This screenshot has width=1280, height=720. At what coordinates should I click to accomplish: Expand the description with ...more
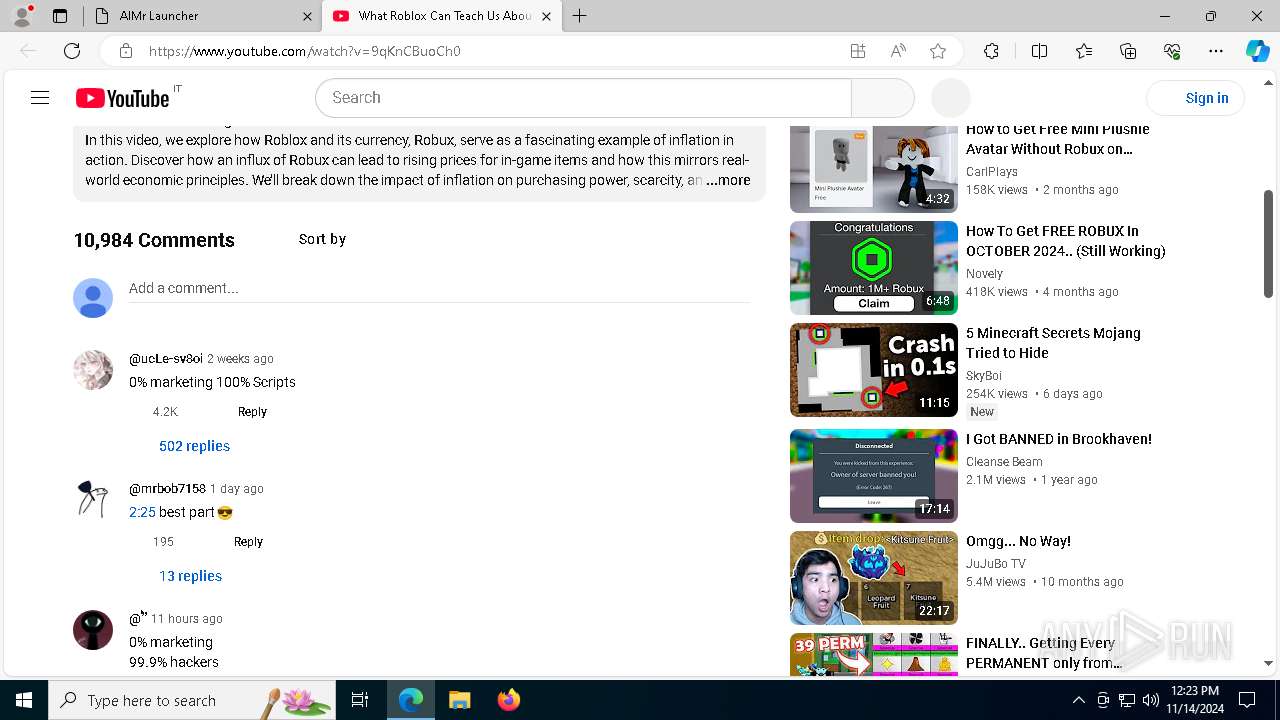pyautogui.click(x=728, y=180)
